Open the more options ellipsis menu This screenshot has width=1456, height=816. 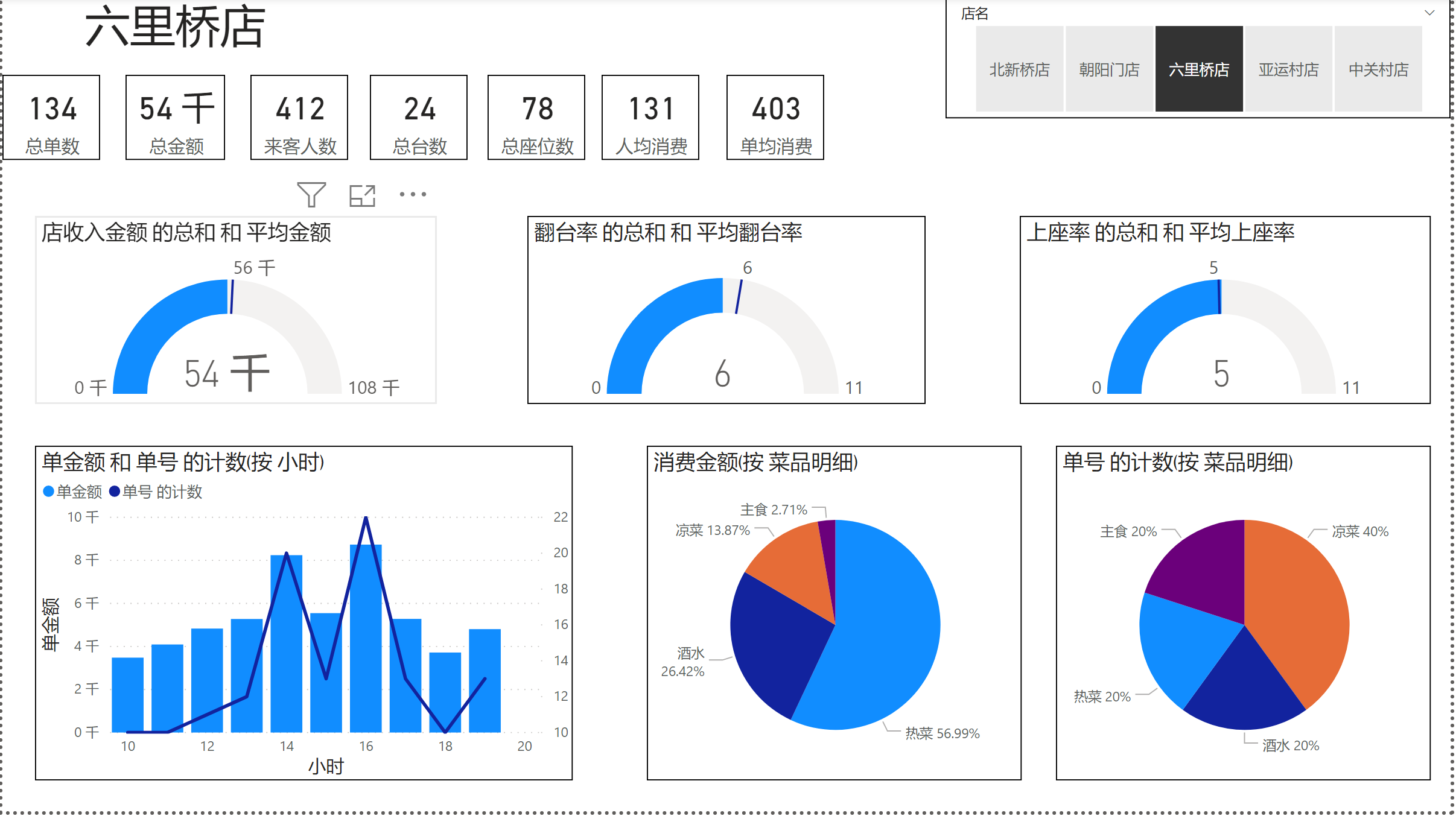[x=413, y=194]
